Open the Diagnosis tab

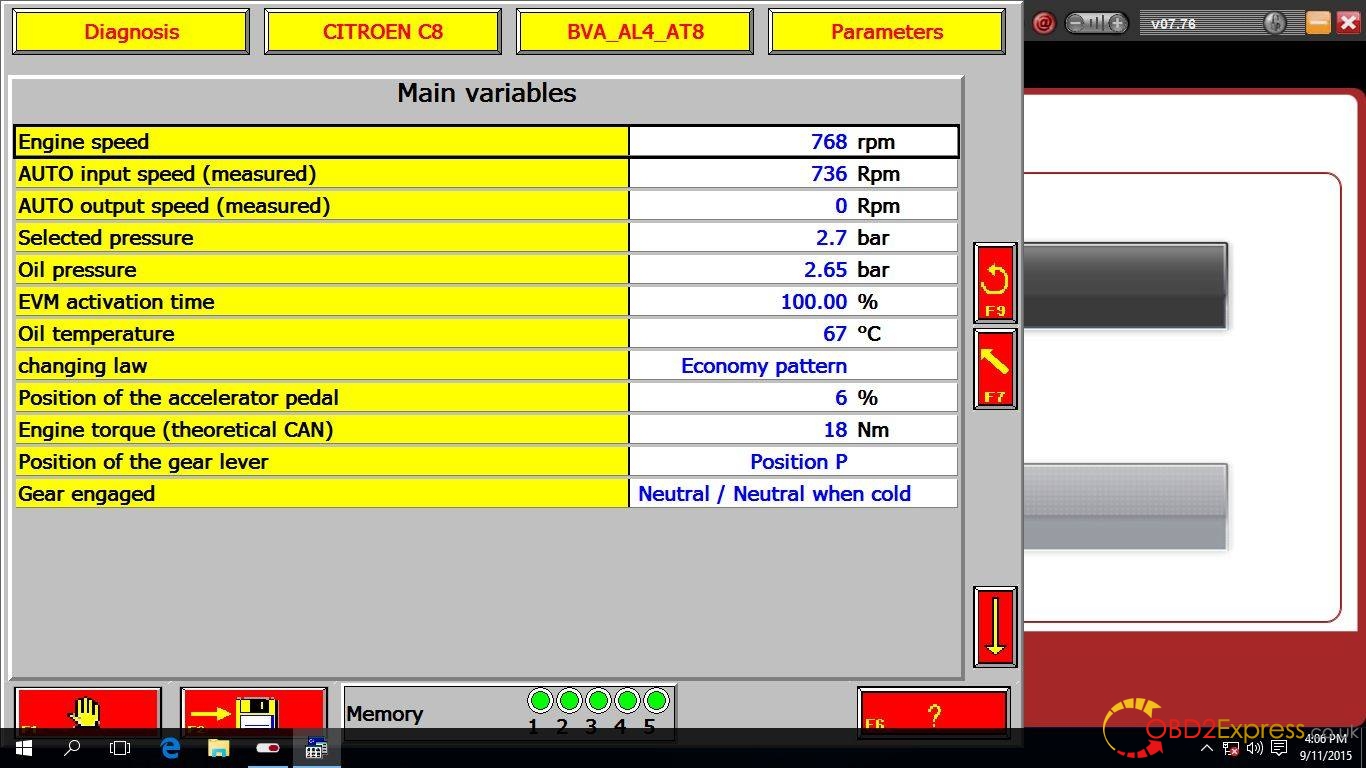(x=131, y=32)
